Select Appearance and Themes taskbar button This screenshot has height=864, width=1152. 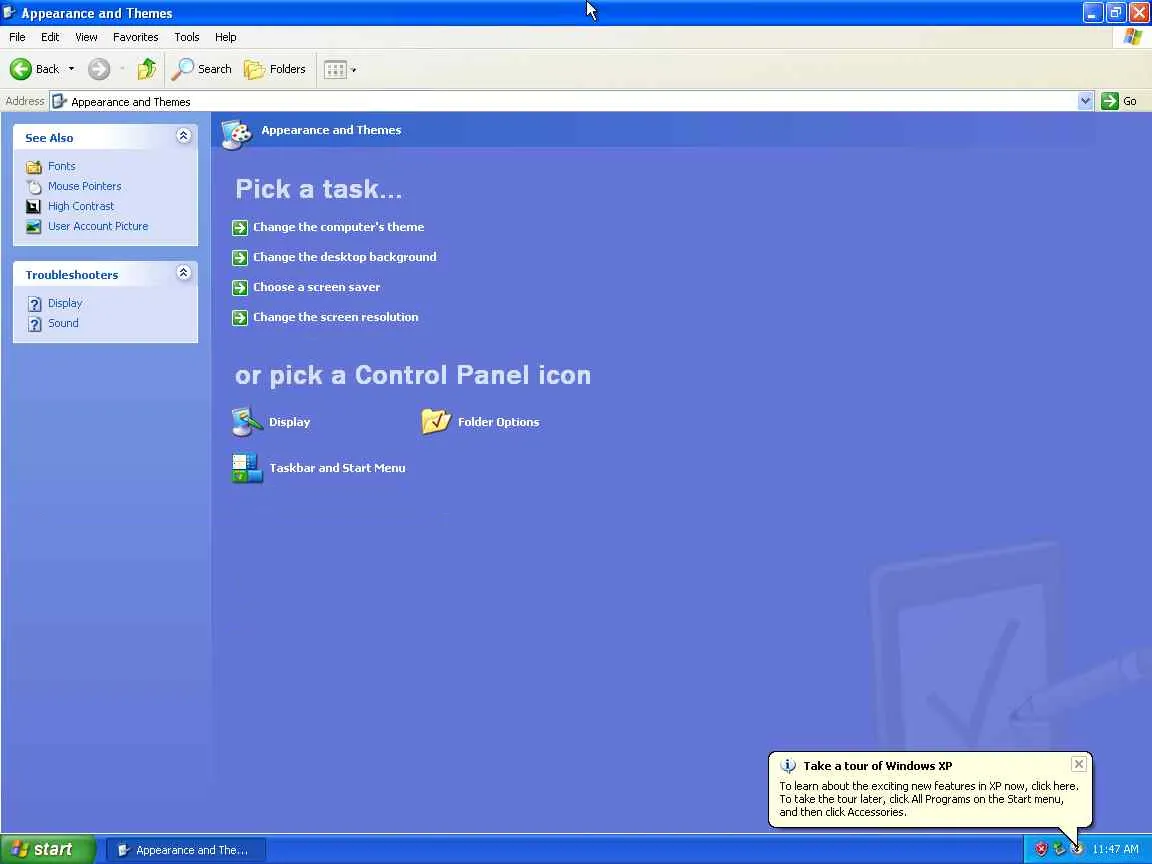pyautogui.click(x=186, y=850)
